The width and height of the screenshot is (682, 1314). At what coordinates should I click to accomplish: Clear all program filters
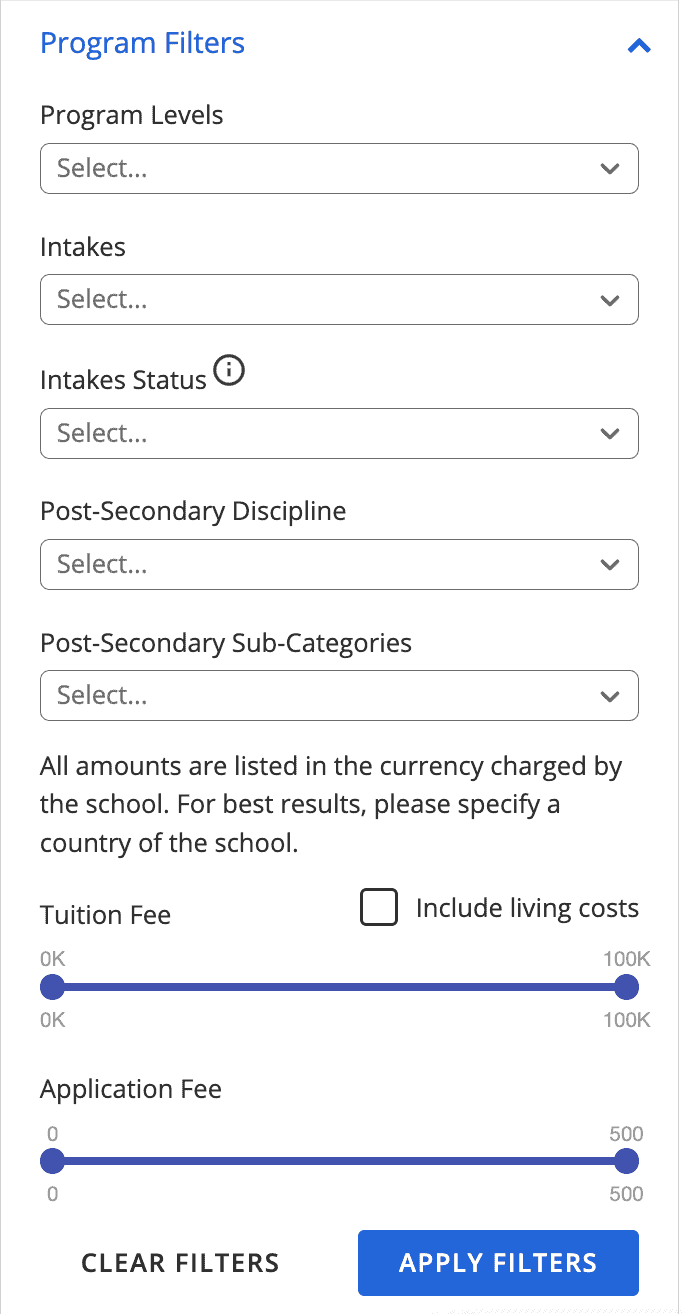pyautogui.click(x=180, y=1262)
